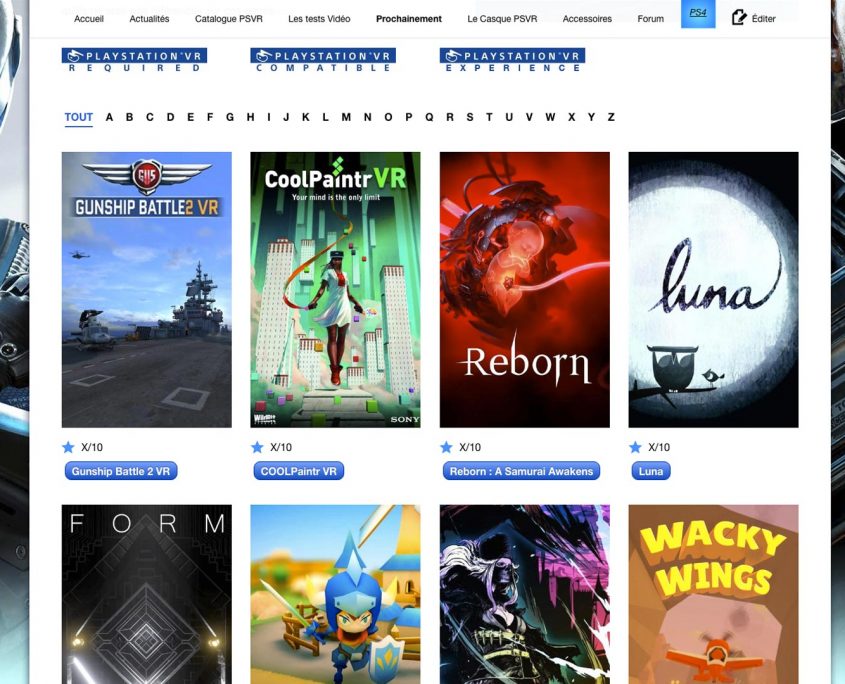This screenshot has height=684, width=845.
Task: Filter games by letter O
Action: click(x=388, y=117)
